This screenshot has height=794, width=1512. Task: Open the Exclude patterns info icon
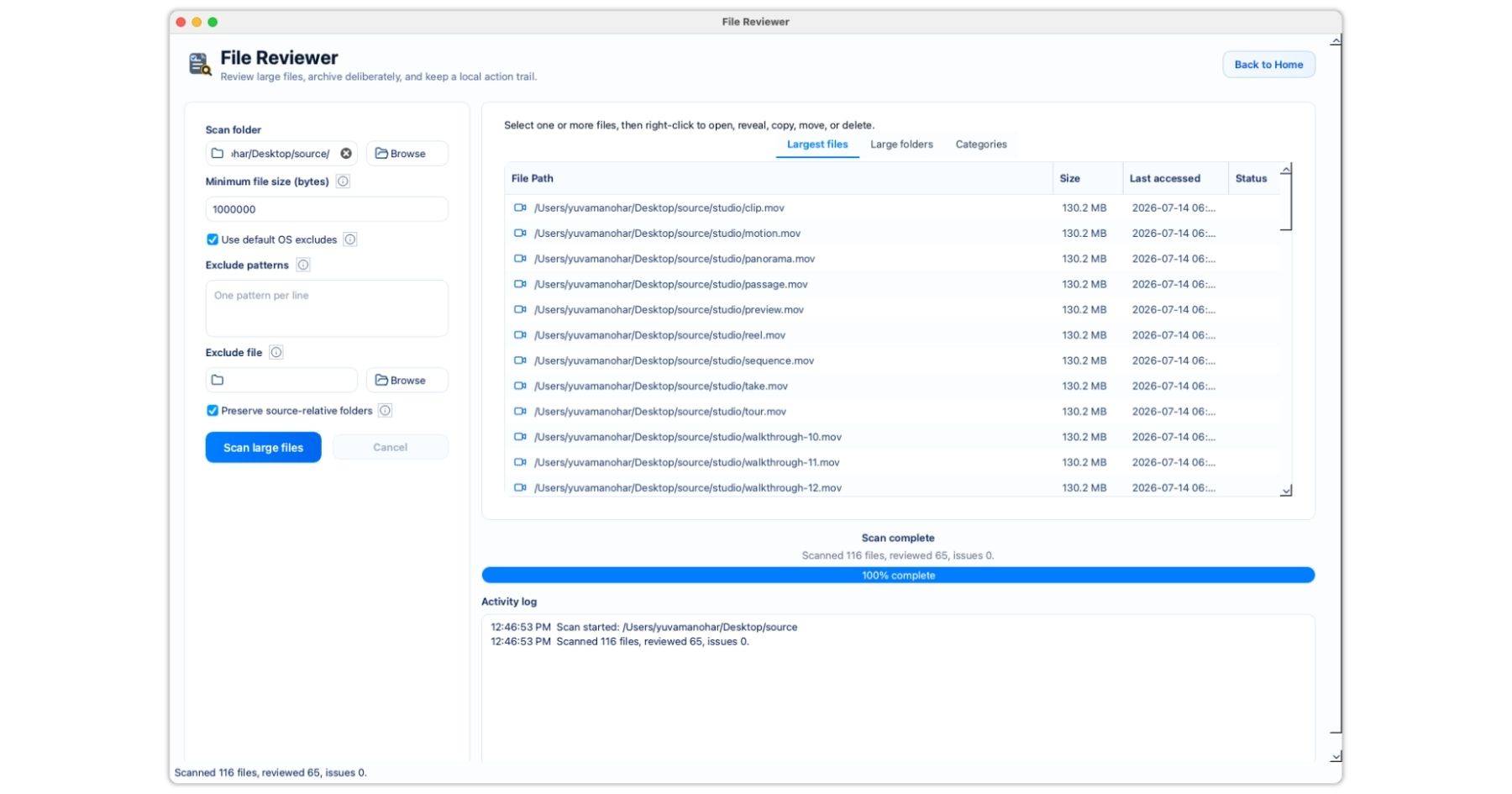click(x=303, y=265)
